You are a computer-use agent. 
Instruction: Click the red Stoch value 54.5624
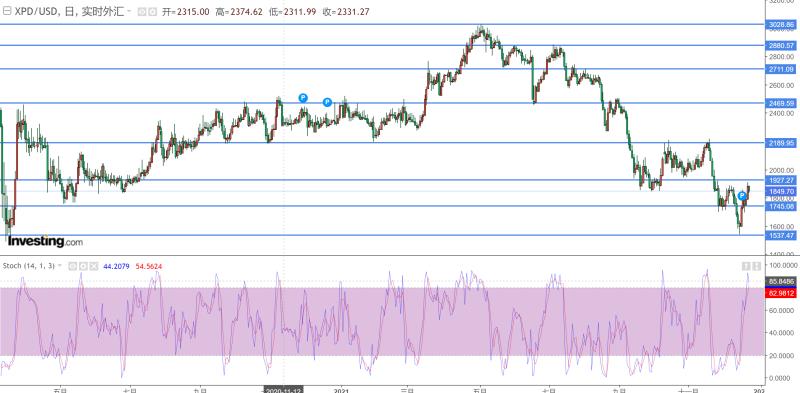point(148,266)
